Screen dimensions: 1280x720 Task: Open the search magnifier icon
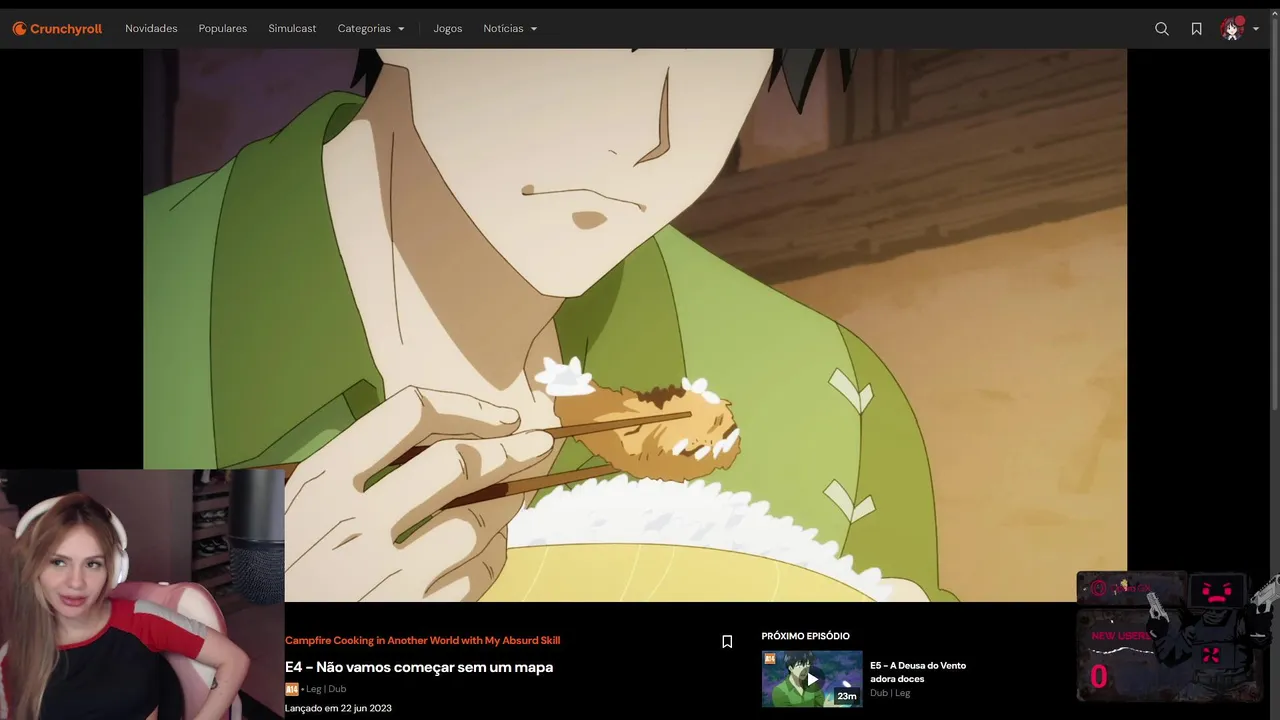[x=1162, y=29]
